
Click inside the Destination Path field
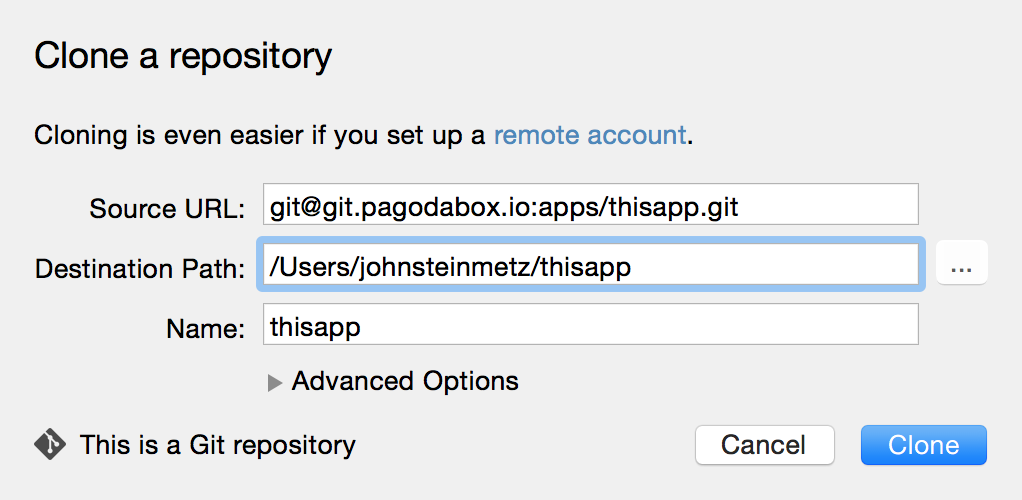pyautogui.click(x=591, y=265)
